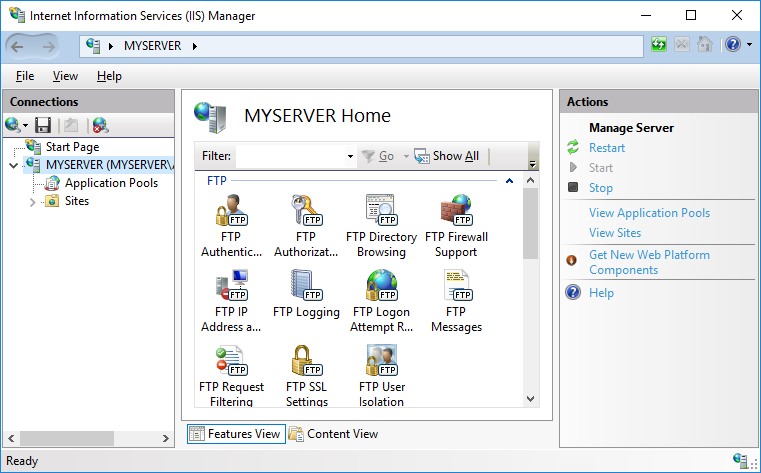Open FTP User Isolation icon
The image size is (761, 473).
click(381, 362)
